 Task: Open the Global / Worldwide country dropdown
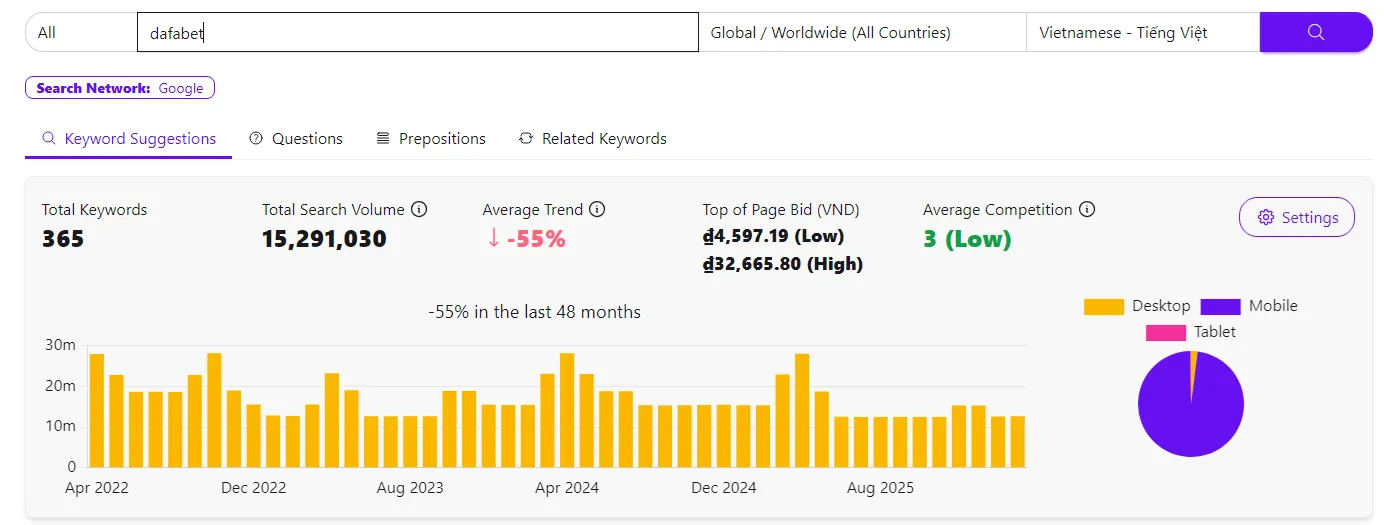coord(861,32)
